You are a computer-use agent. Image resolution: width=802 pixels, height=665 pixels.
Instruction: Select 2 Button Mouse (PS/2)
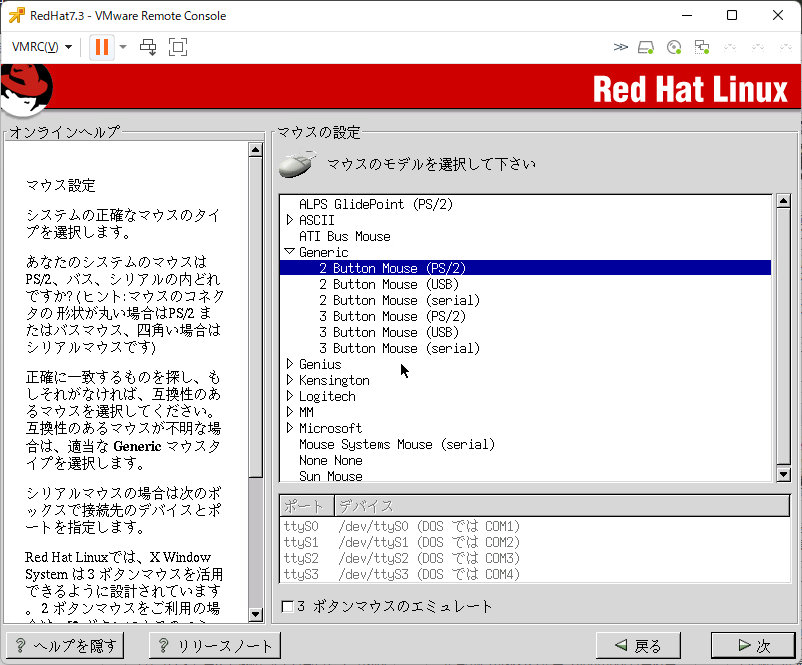click(x=525, y=268)
